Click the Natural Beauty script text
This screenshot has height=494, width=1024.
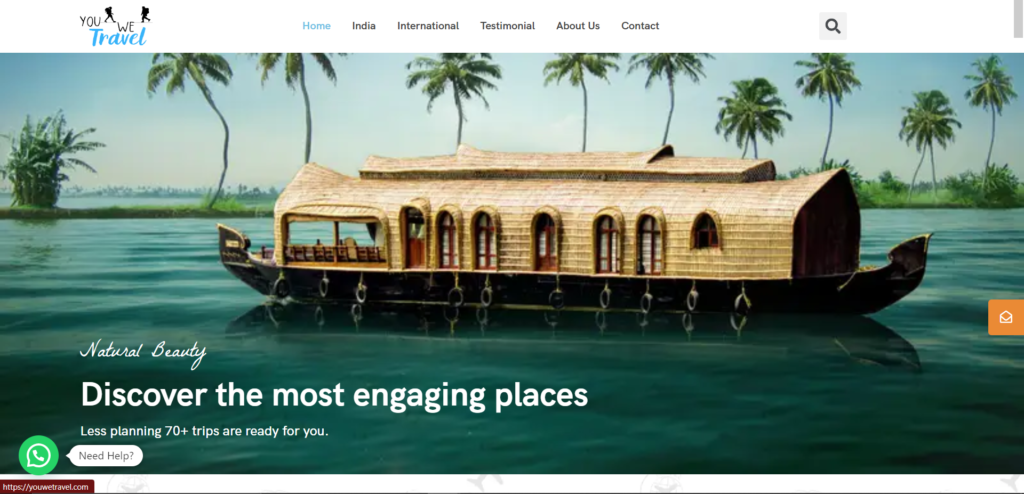[x=143, y=353]
